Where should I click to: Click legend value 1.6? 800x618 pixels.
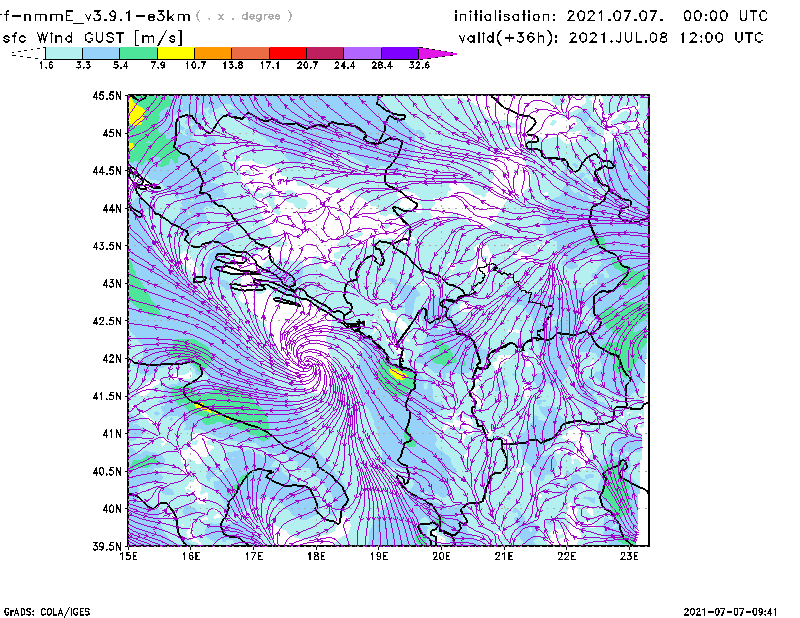point(46,65)
